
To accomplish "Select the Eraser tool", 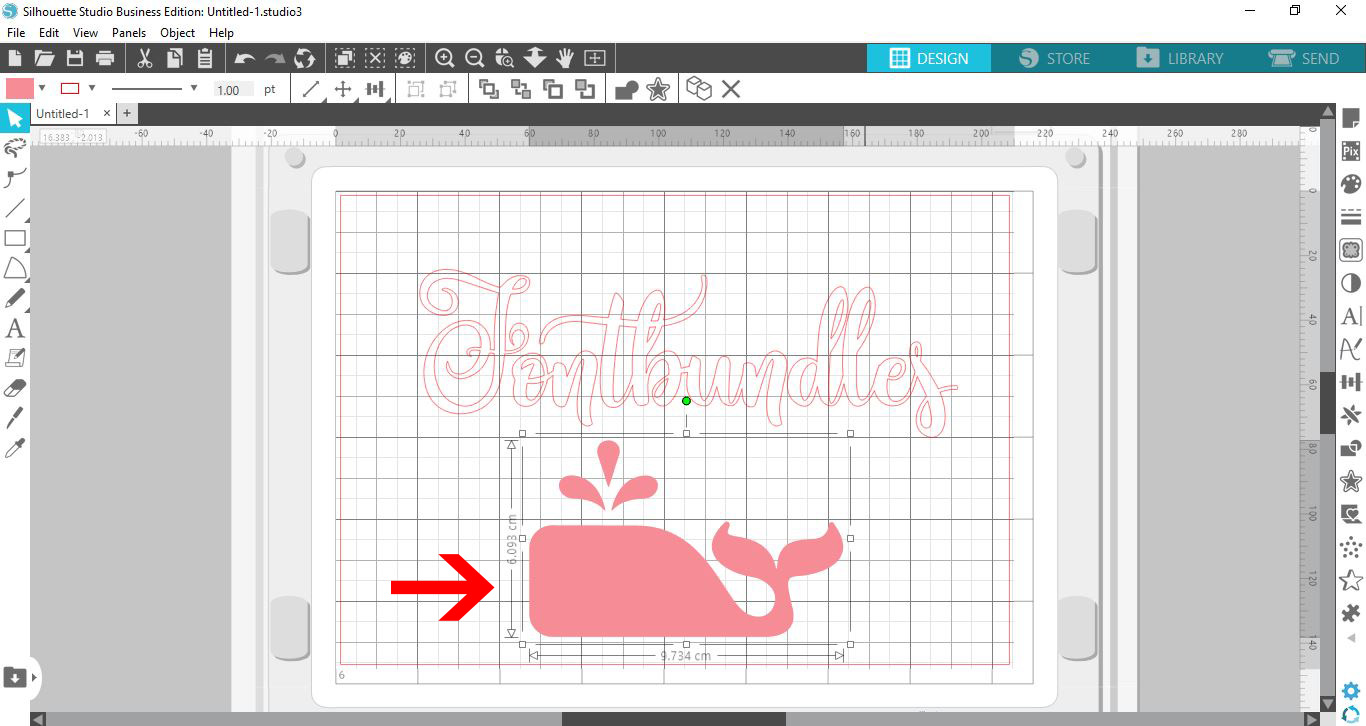I will (x=15, y=387).
